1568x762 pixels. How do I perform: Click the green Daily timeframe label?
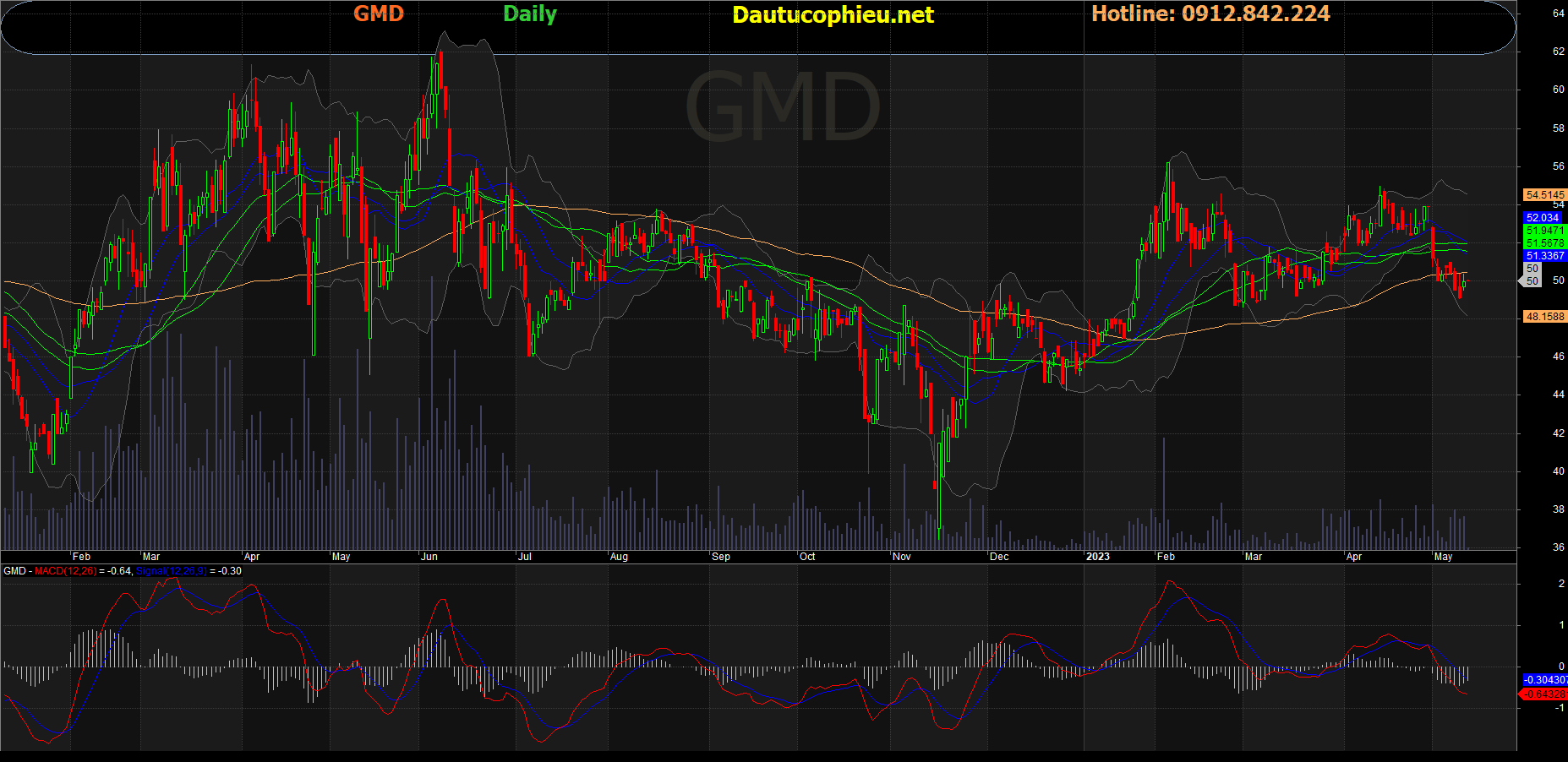click(x=530, y=14)
